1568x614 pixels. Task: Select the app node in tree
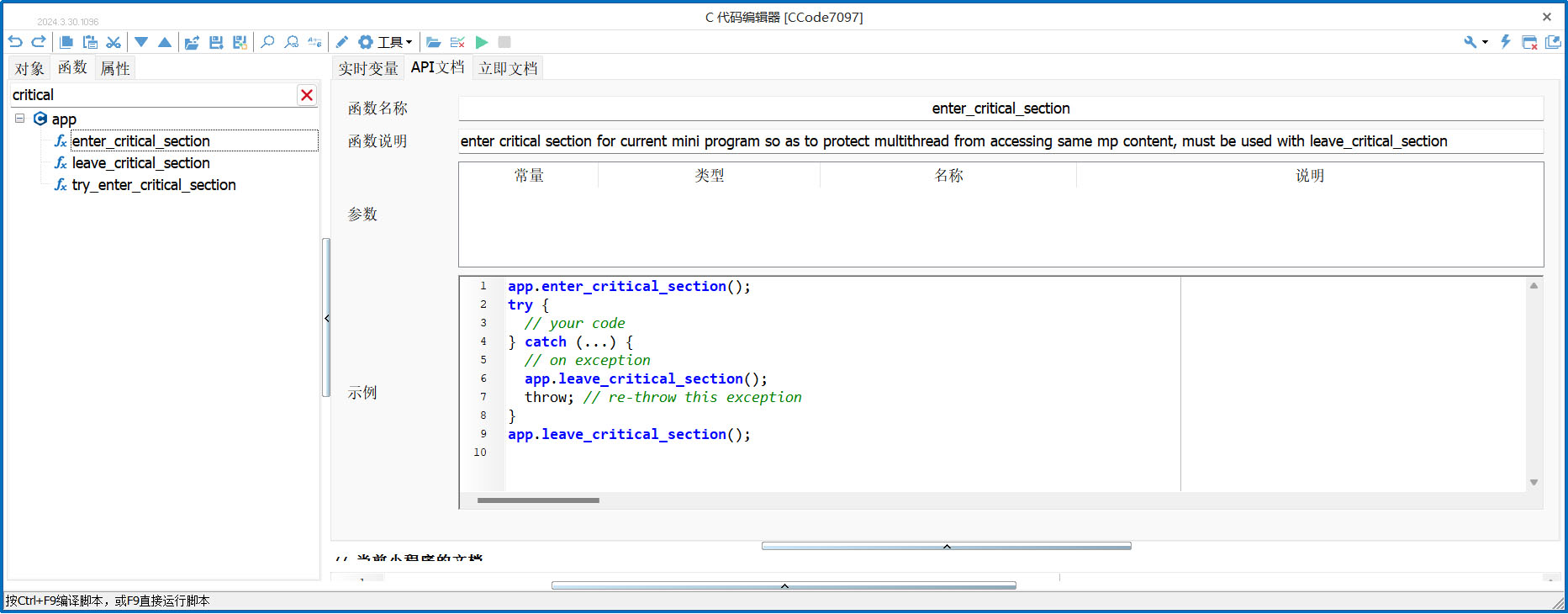pos(64,119)
